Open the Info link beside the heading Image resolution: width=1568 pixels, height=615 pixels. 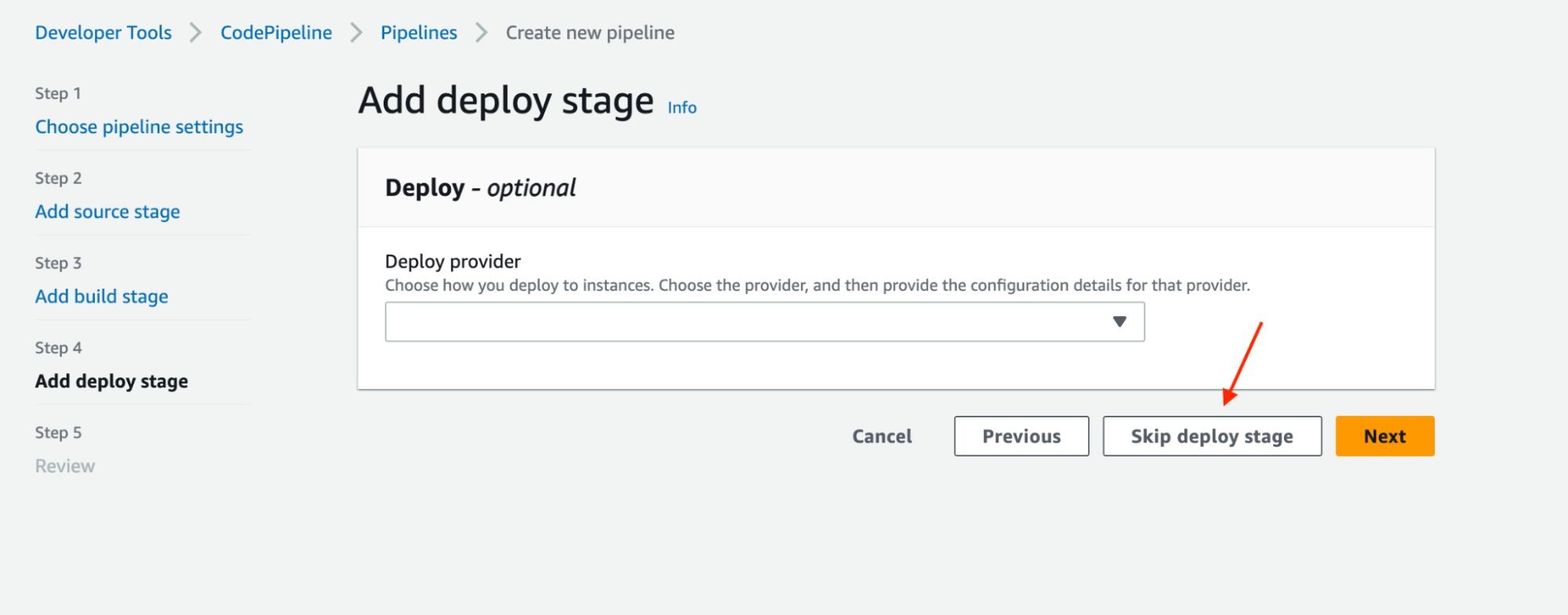(682, 107)
